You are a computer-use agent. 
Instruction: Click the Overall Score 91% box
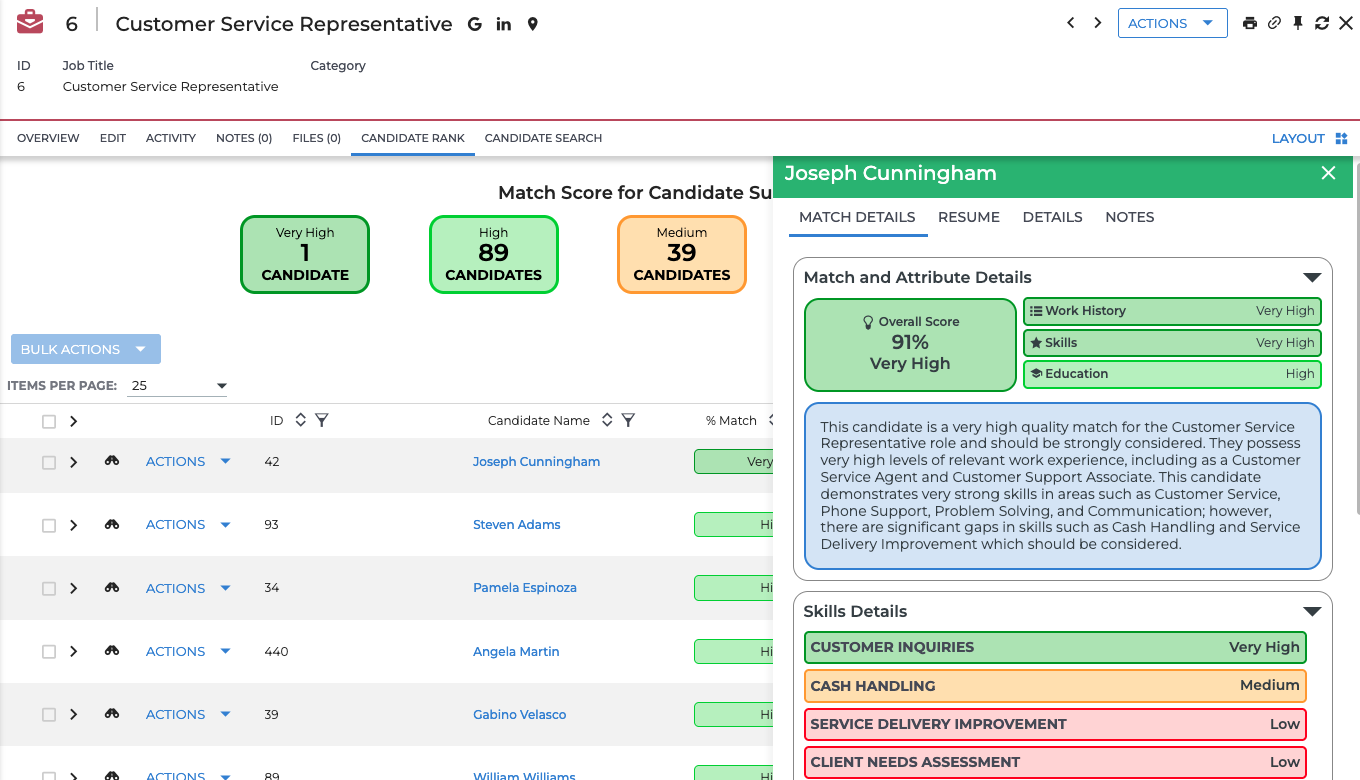[x=910, y=344]
